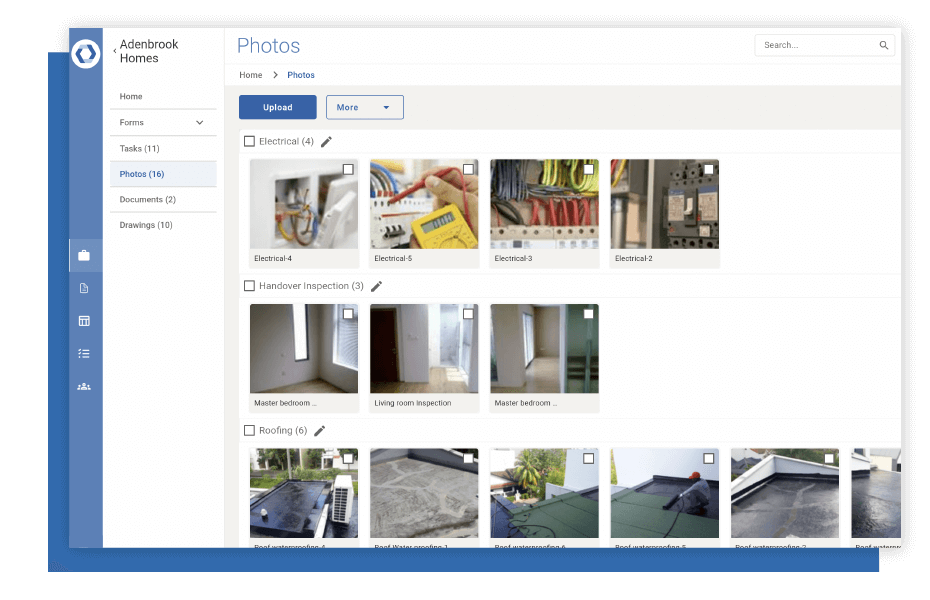Click the pencil icon next to Roofing

tap(319, 430)
